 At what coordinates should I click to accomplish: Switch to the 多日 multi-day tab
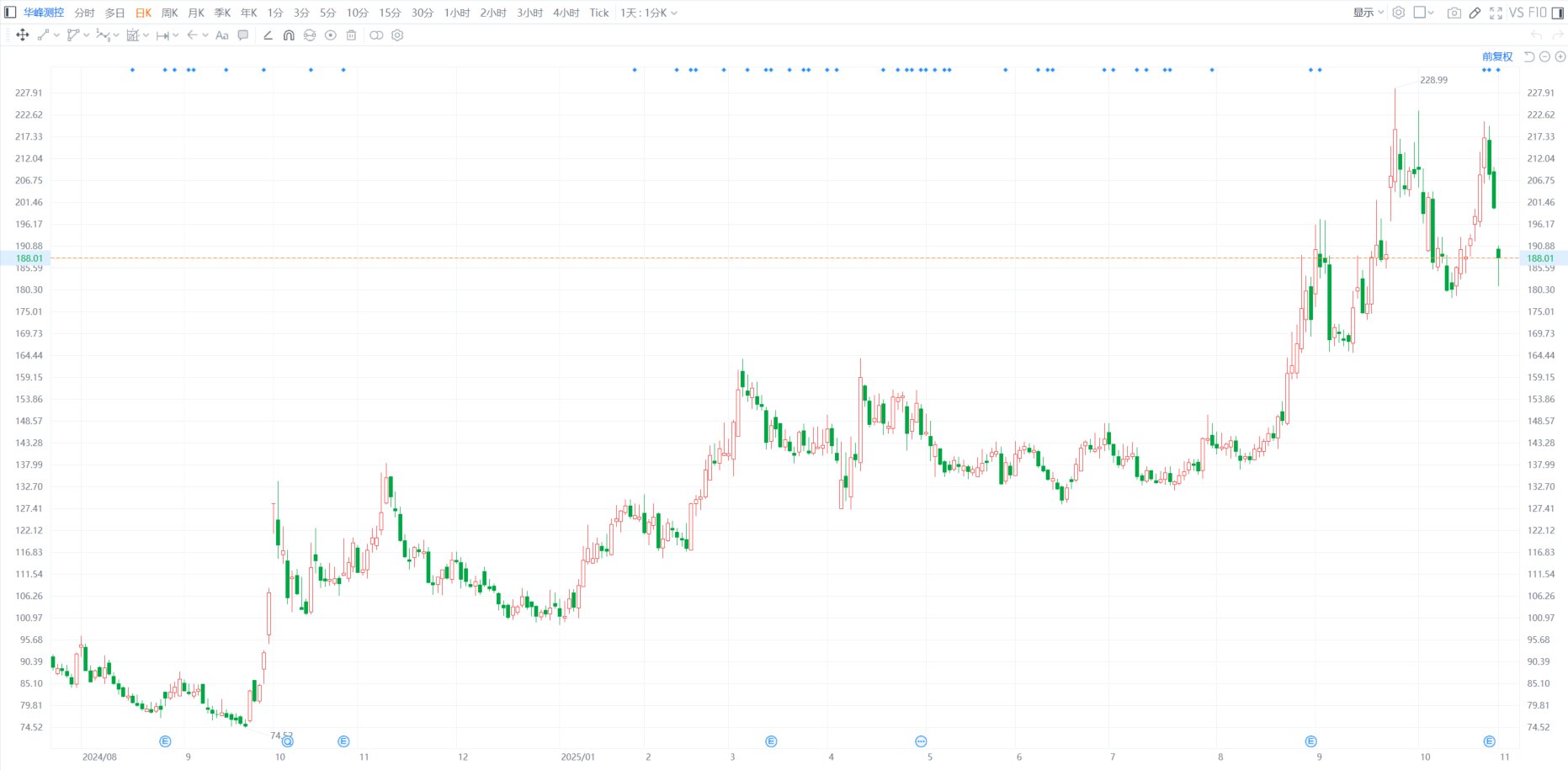tap(115, 13)
